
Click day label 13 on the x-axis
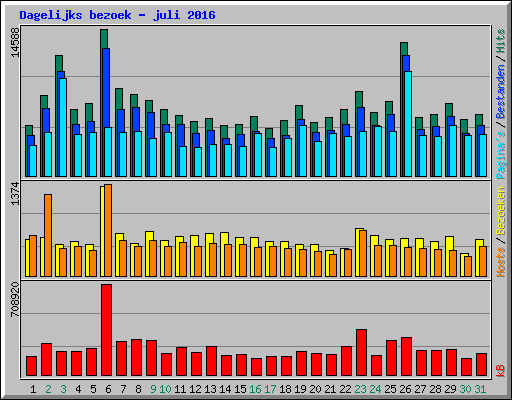[210, 389]
